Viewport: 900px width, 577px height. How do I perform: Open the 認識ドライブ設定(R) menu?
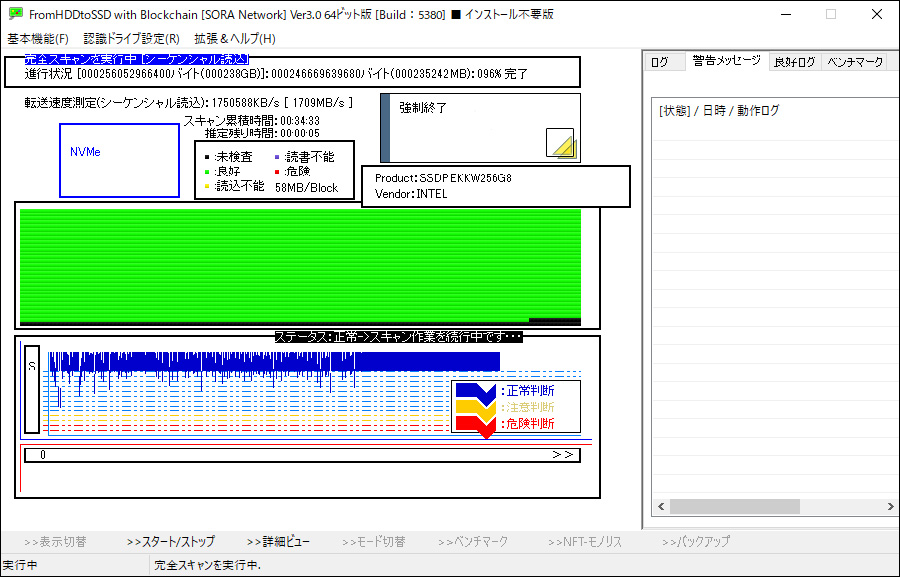pos(131,38)
